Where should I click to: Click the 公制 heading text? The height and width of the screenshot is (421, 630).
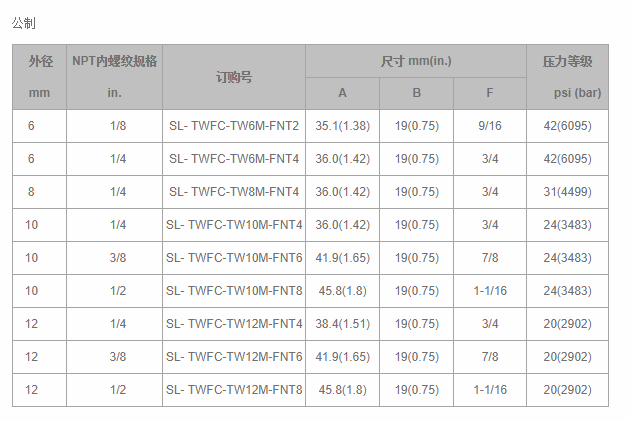click(24, 23)
